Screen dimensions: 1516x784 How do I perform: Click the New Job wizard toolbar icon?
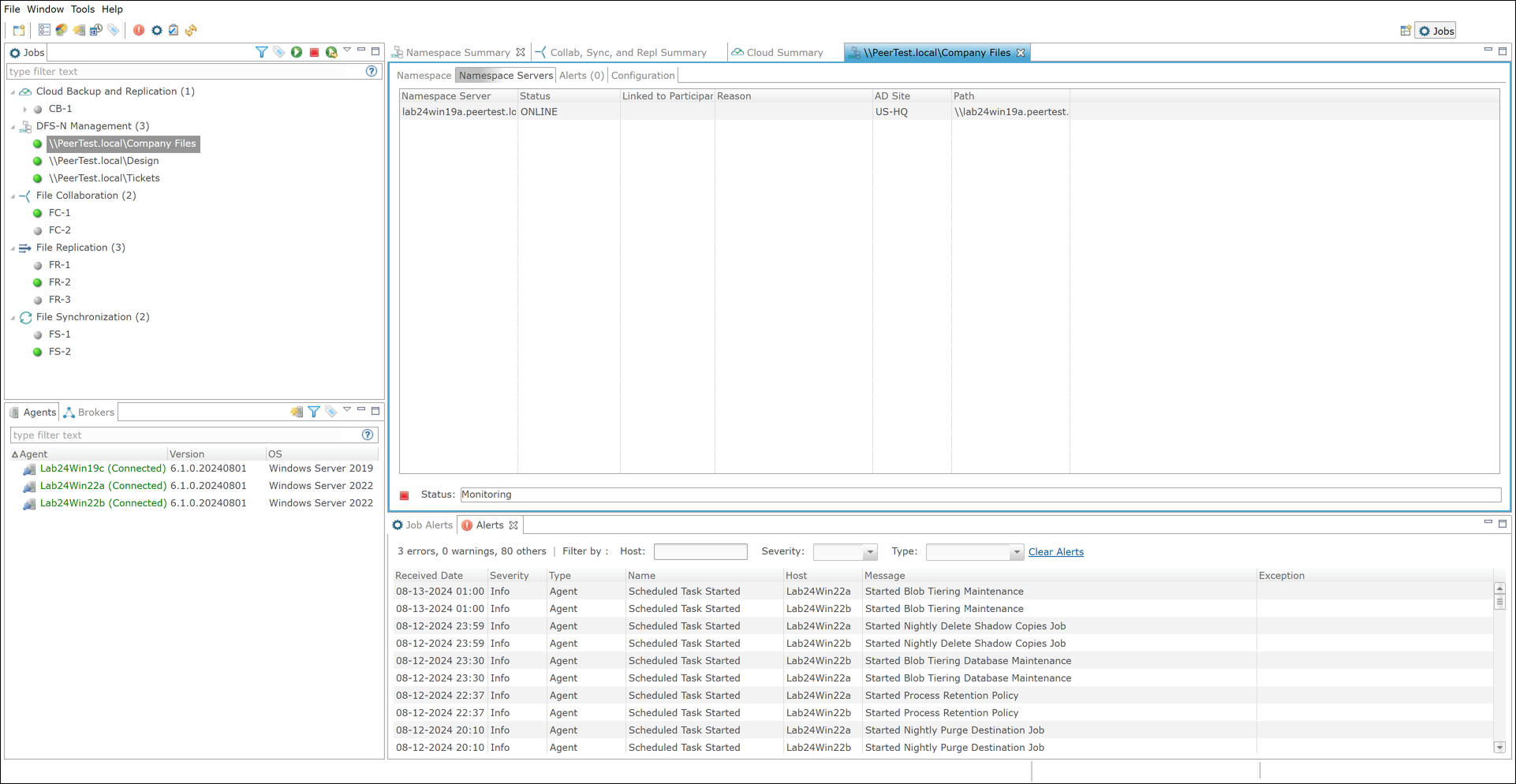pos(19,31)
